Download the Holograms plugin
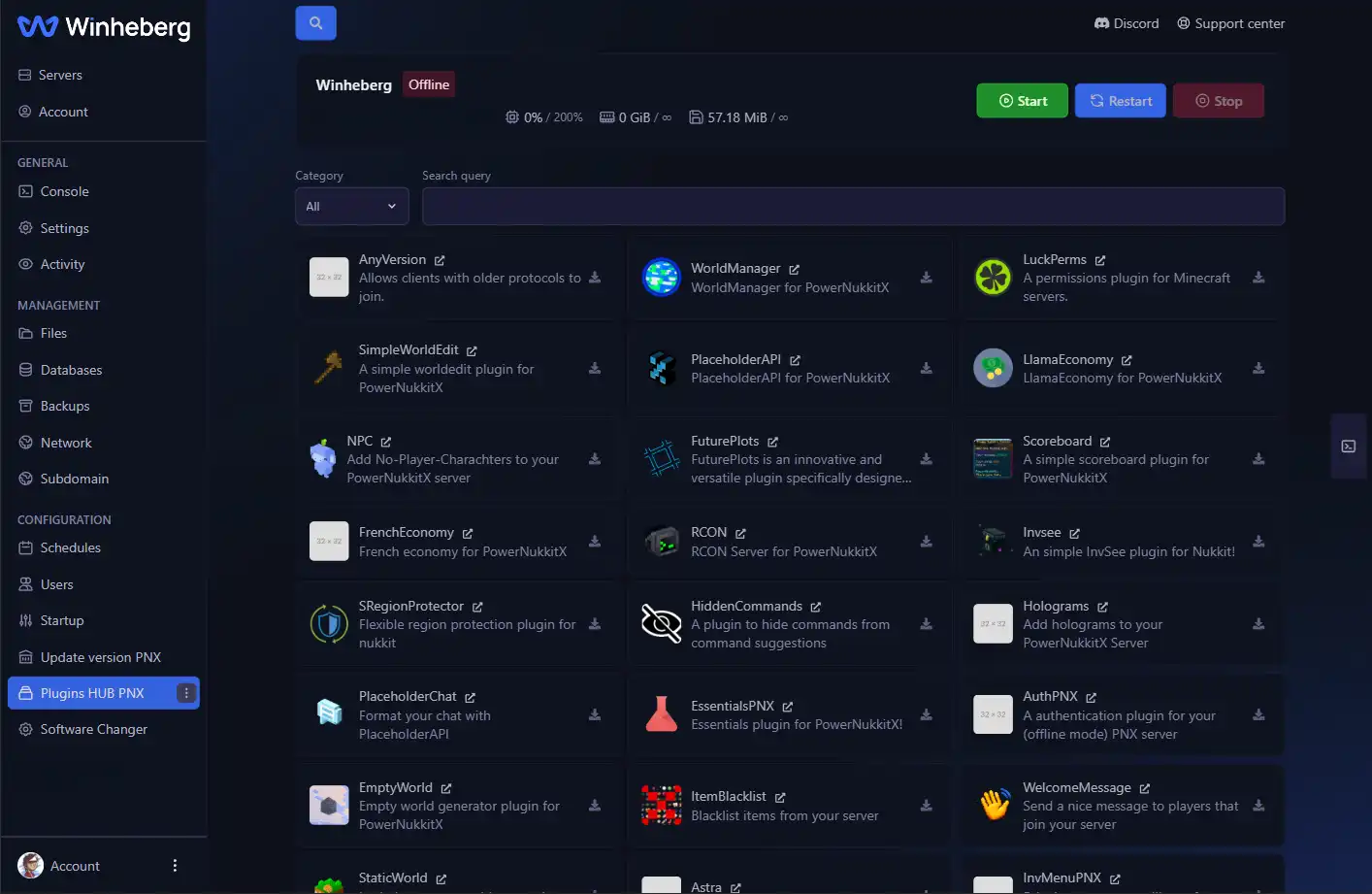This screenshot has width=1372, height=894. pos(1258,624)
